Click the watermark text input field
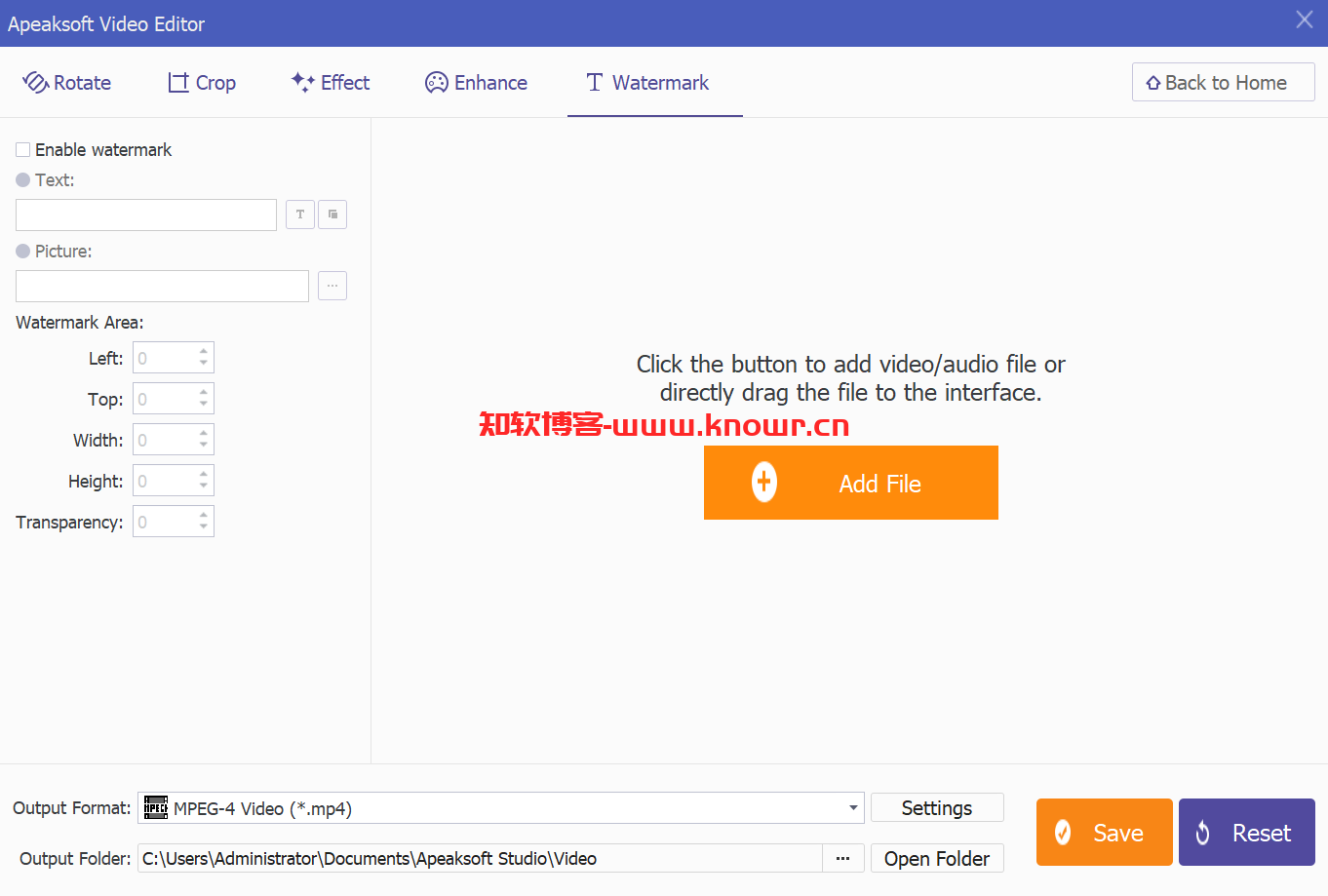 coord(146,214)
